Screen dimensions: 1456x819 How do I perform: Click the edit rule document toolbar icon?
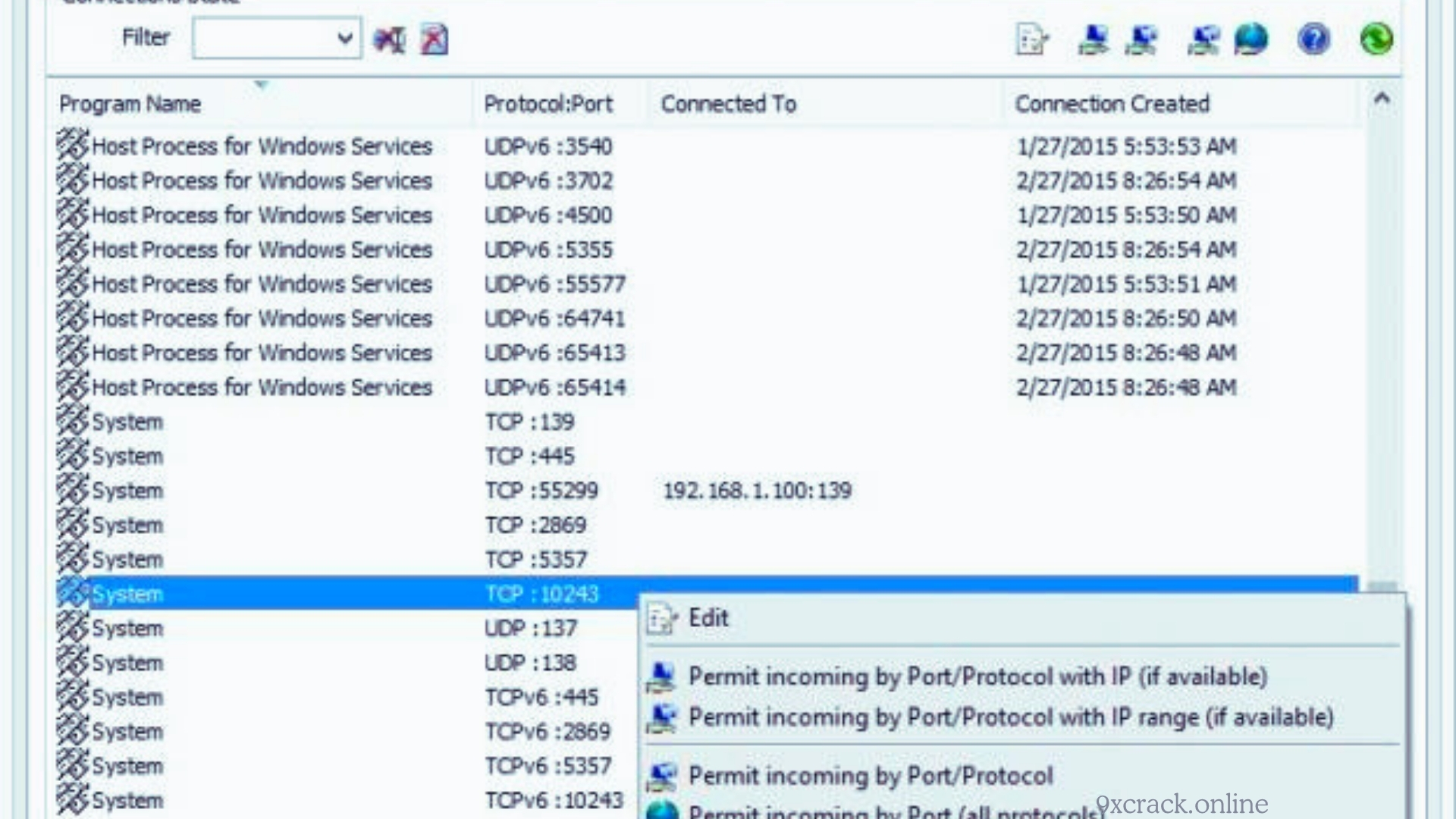tap(1032, 39)
